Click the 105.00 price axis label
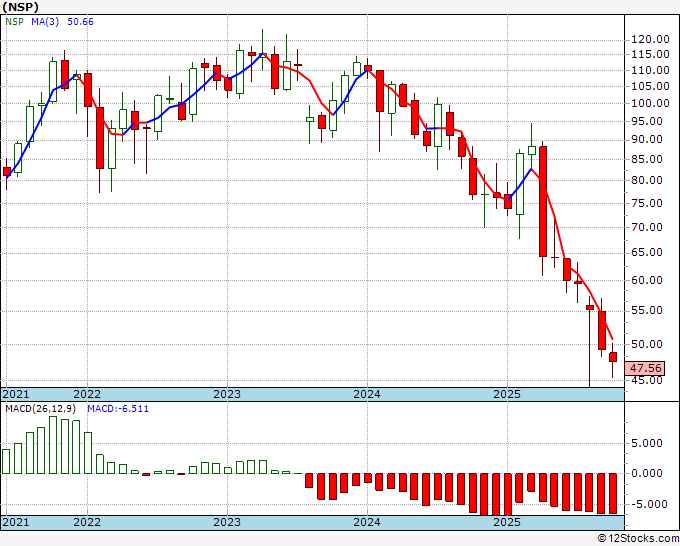Image resolution: width=680 pixels, height=546 pixels. pyautogui.click(x=650, y=86)
